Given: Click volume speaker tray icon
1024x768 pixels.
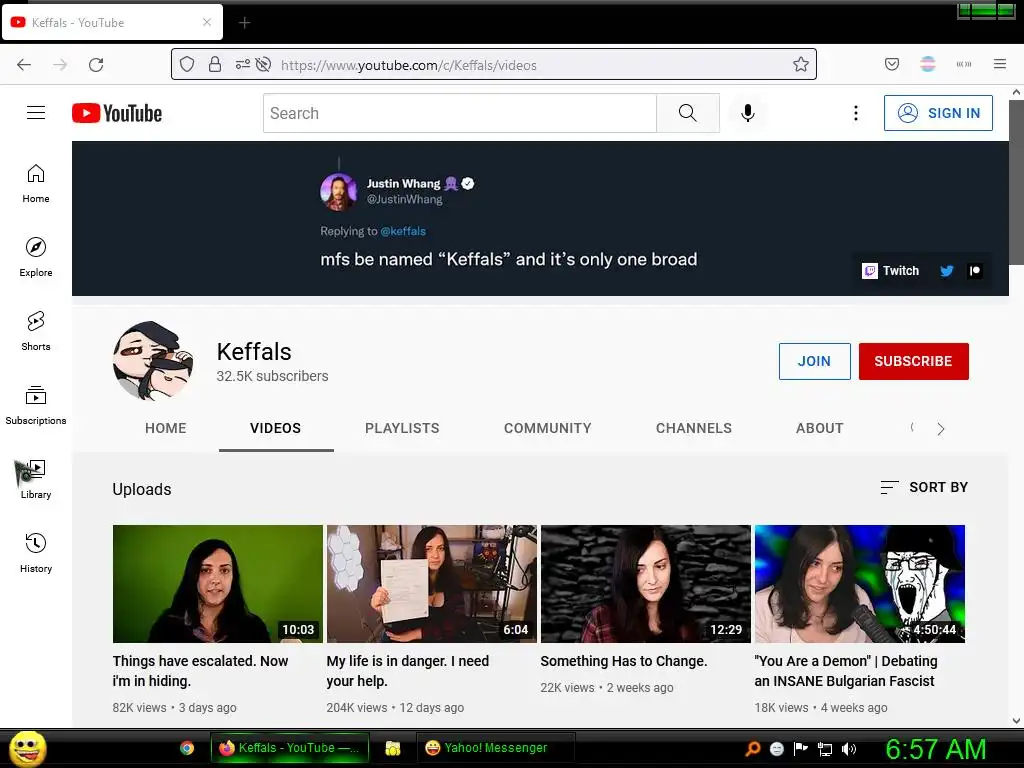Looking at the screenshot, I should point(849,748).
